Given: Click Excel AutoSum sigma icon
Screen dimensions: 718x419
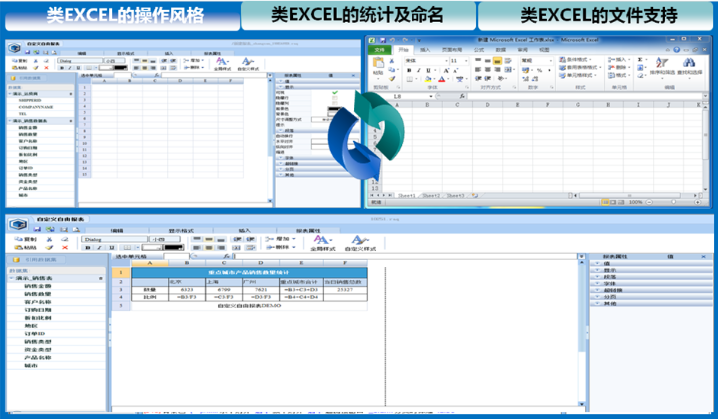Looking at the screenshot, I should coord(640,60).
